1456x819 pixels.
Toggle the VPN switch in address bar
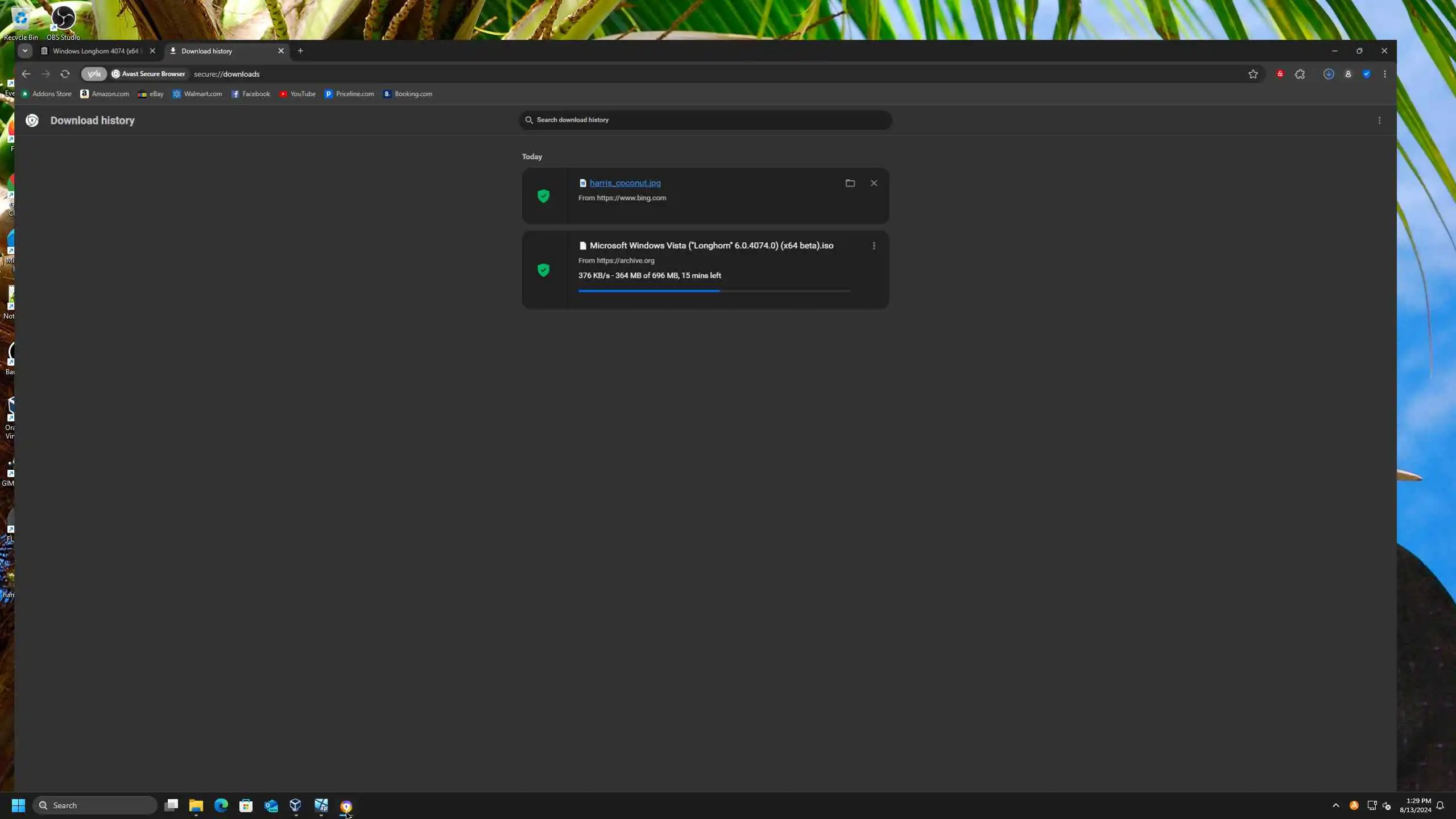tap(94, 74)
